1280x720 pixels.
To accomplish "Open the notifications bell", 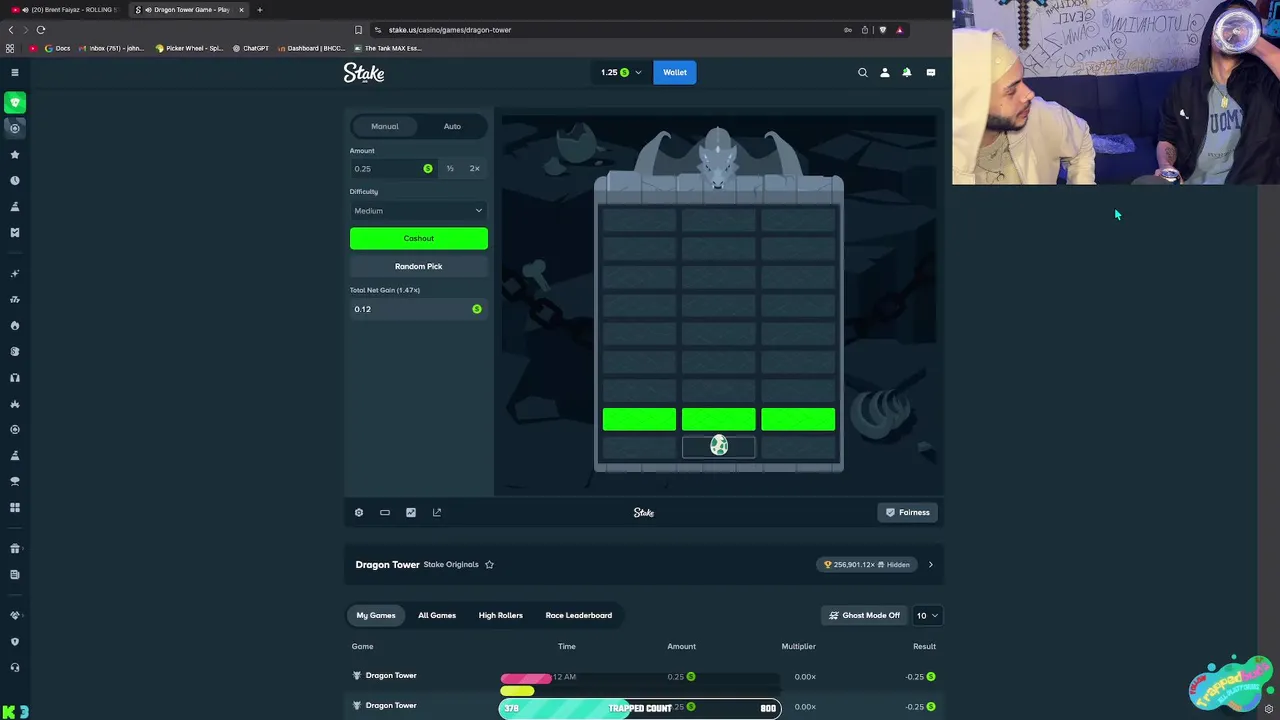I will pyautogui.click(x=907, y=72).
